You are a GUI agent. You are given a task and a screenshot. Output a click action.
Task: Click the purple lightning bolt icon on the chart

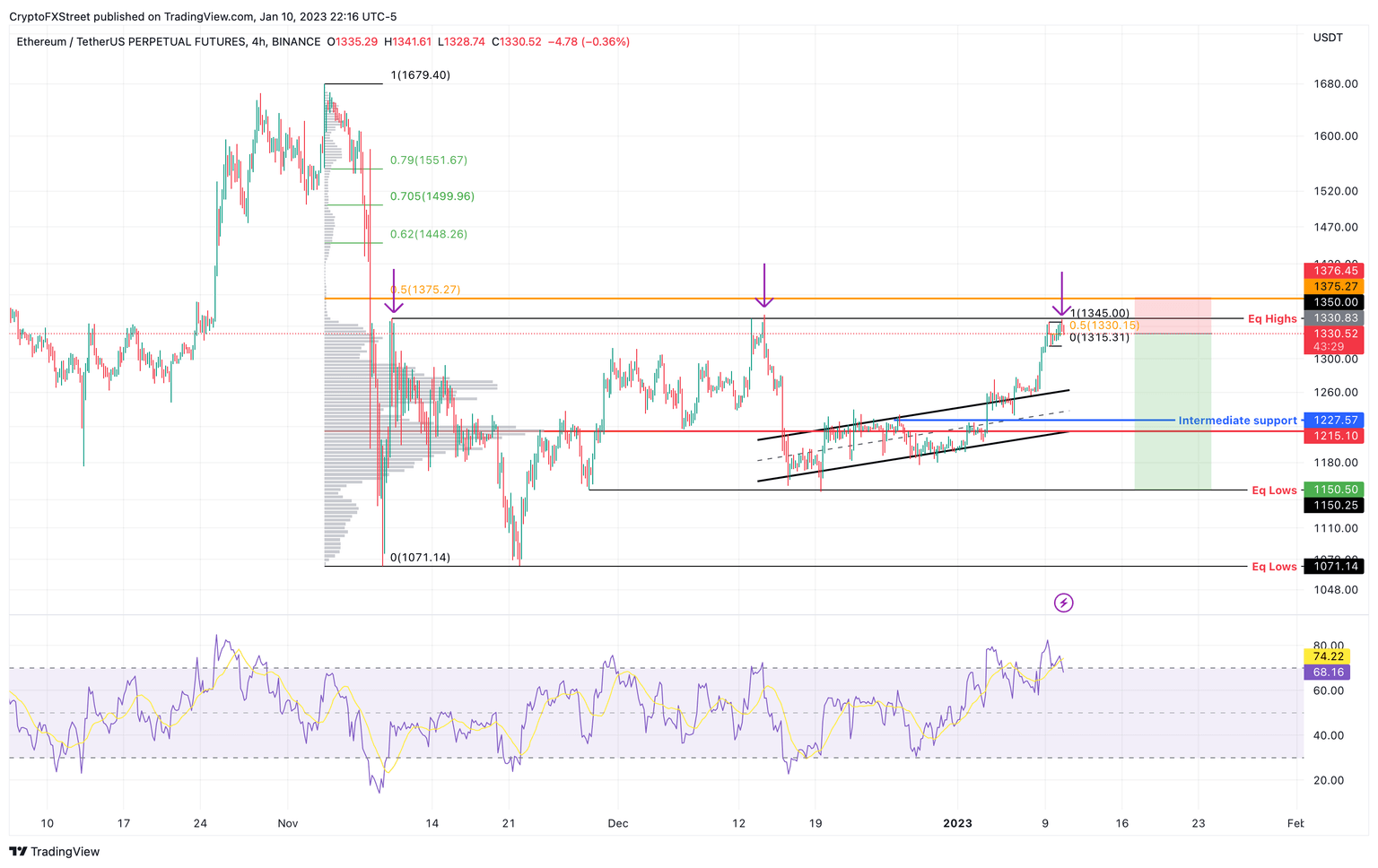[x=1063, y=603]
